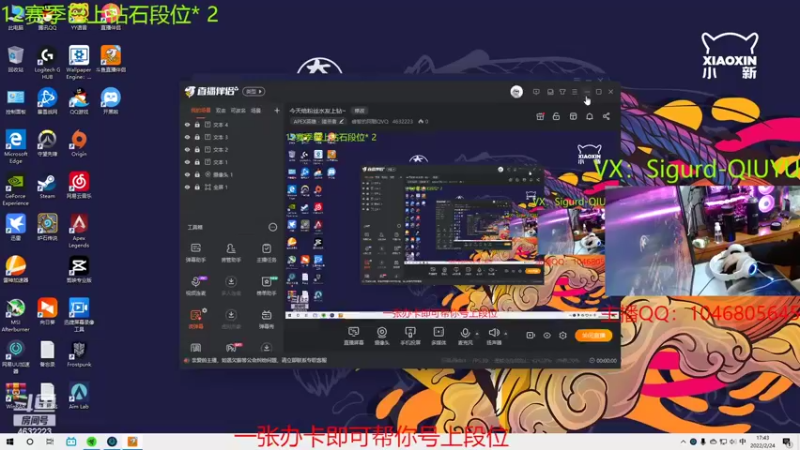The height and width of the screenshot is (450, 800).
Task: Open notifications bell in the stream header
Action: [589, 116]
